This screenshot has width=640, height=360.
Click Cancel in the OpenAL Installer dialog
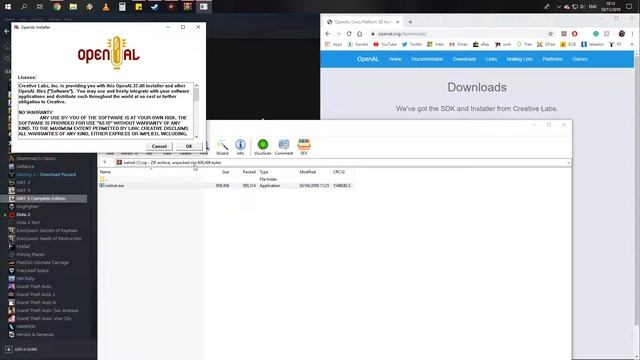point(159,146)
